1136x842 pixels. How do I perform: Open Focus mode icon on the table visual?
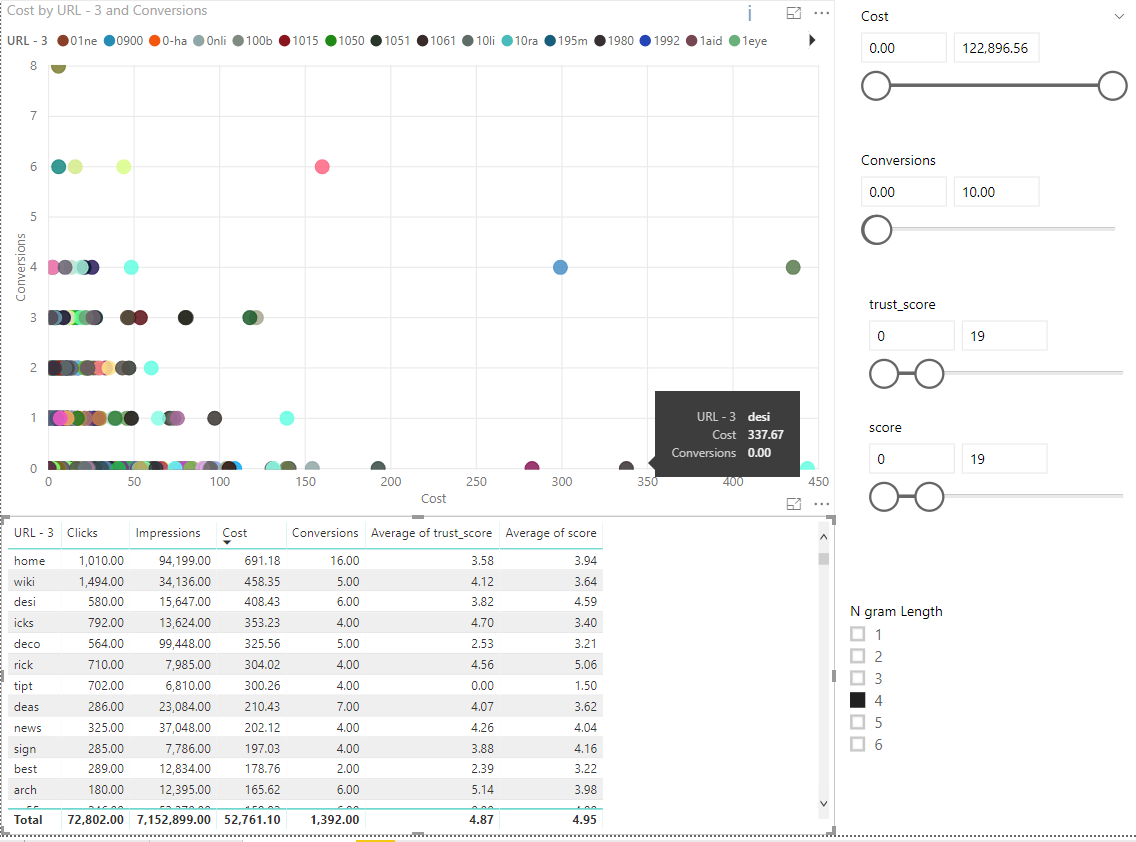pos(795,504)
